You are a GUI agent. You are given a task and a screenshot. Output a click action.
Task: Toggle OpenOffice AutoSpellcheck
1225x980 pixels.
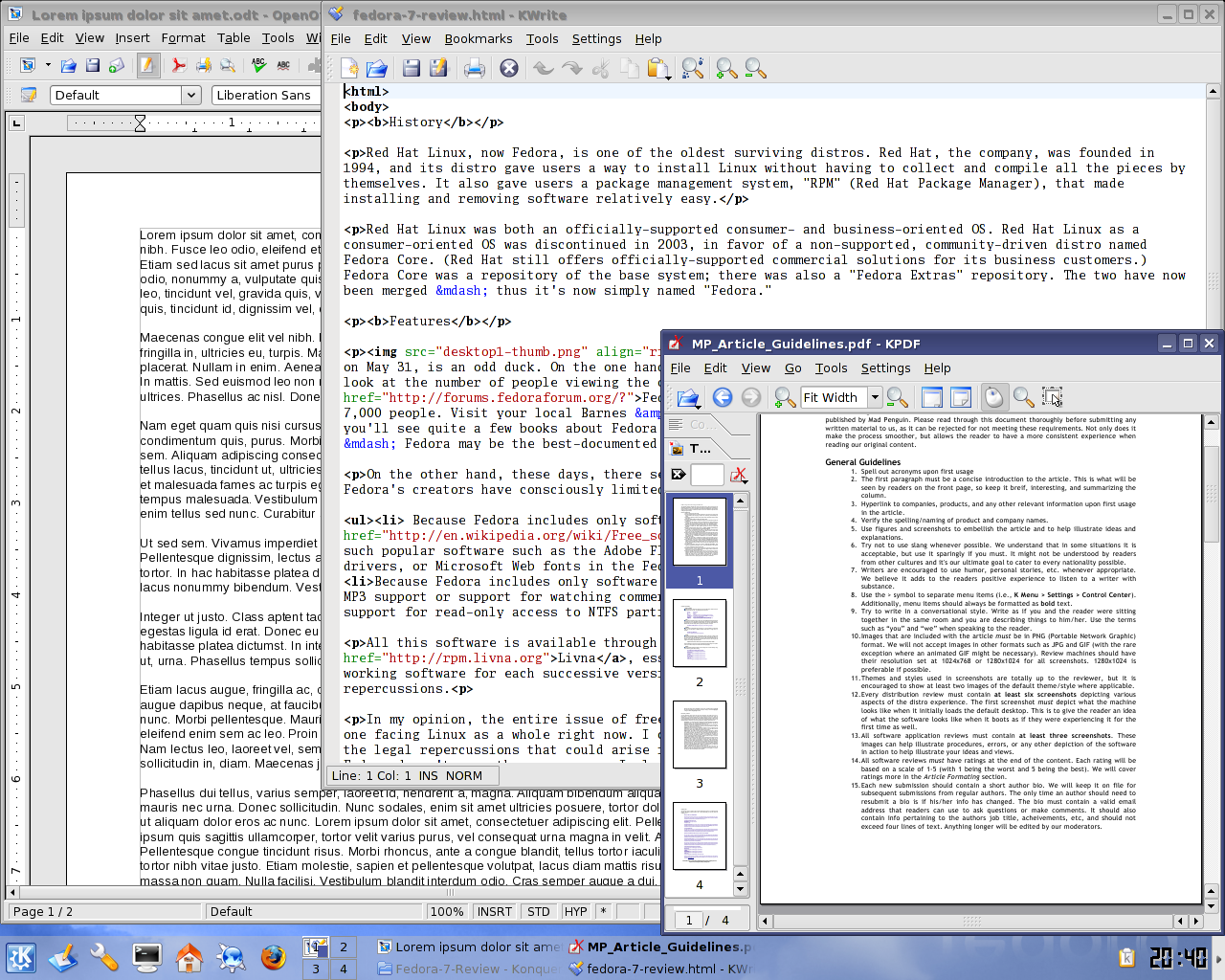click(283, 65)
